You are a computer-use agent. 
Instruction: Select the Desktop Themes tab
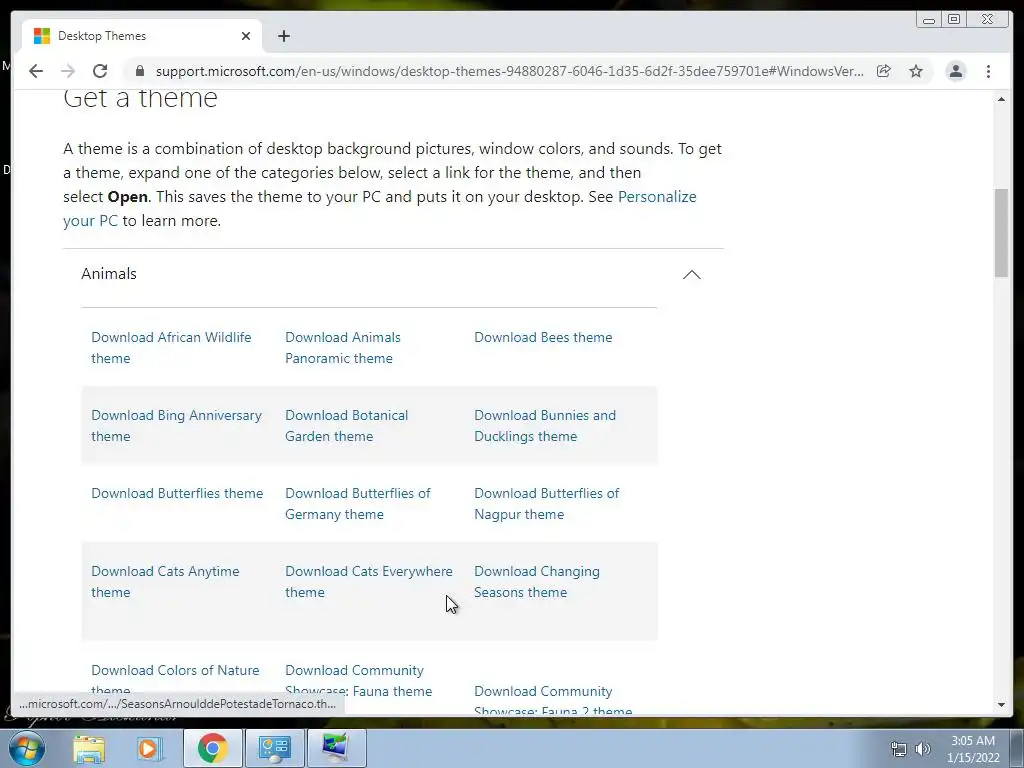[142, 36]
